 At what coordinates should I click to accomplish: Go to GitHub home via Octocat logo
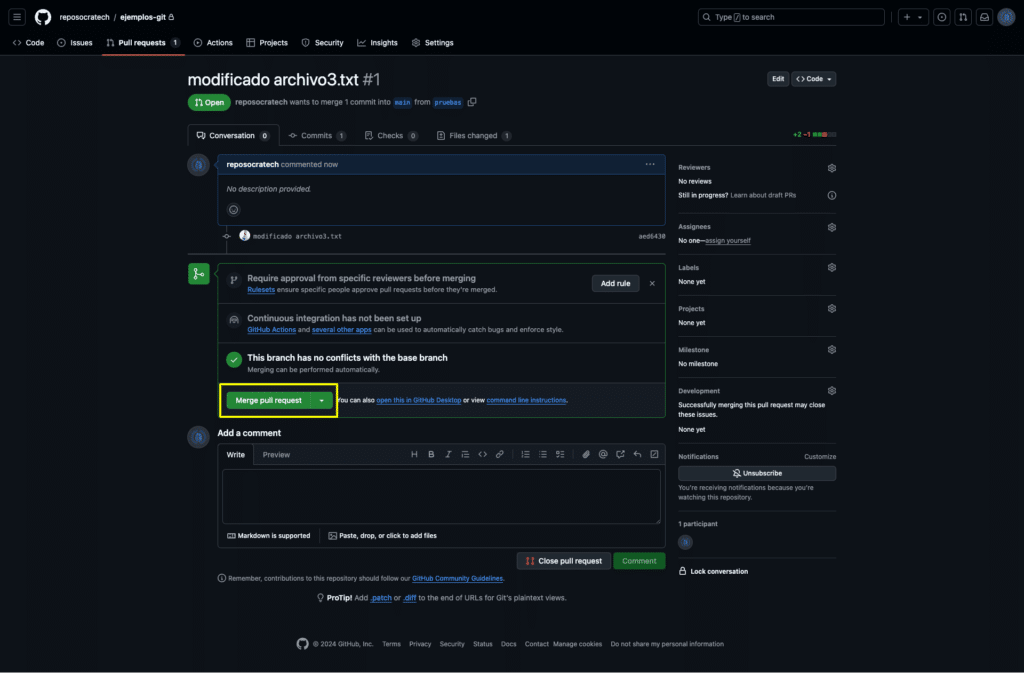pos(43,17)
